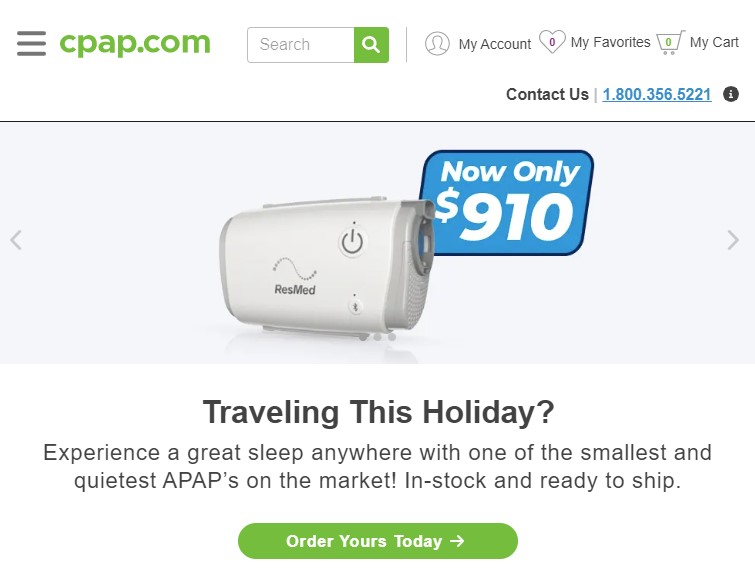
Task: Go to the previous banner slide
Action: 16,240
